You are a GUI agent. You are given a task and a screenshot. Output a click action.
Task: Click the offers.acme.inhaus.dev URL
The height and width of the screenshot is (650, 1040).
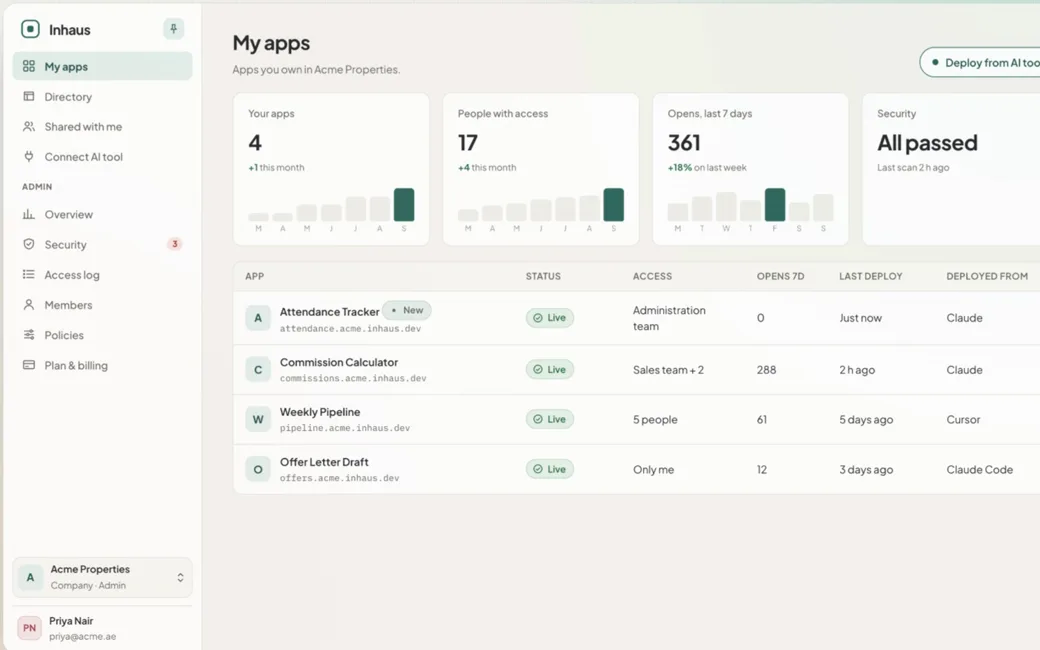coord(340,478)
